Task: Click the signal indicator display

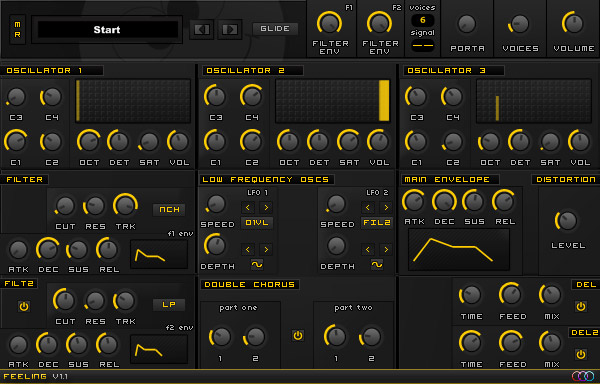Action: tap(422, 46)
